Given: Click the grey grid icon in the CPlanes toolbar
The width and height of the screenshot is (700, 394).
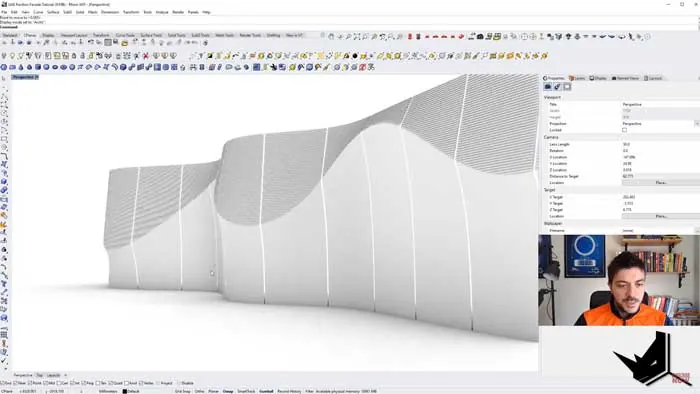Looking at the screenshot, I should [x=108, y=43].
